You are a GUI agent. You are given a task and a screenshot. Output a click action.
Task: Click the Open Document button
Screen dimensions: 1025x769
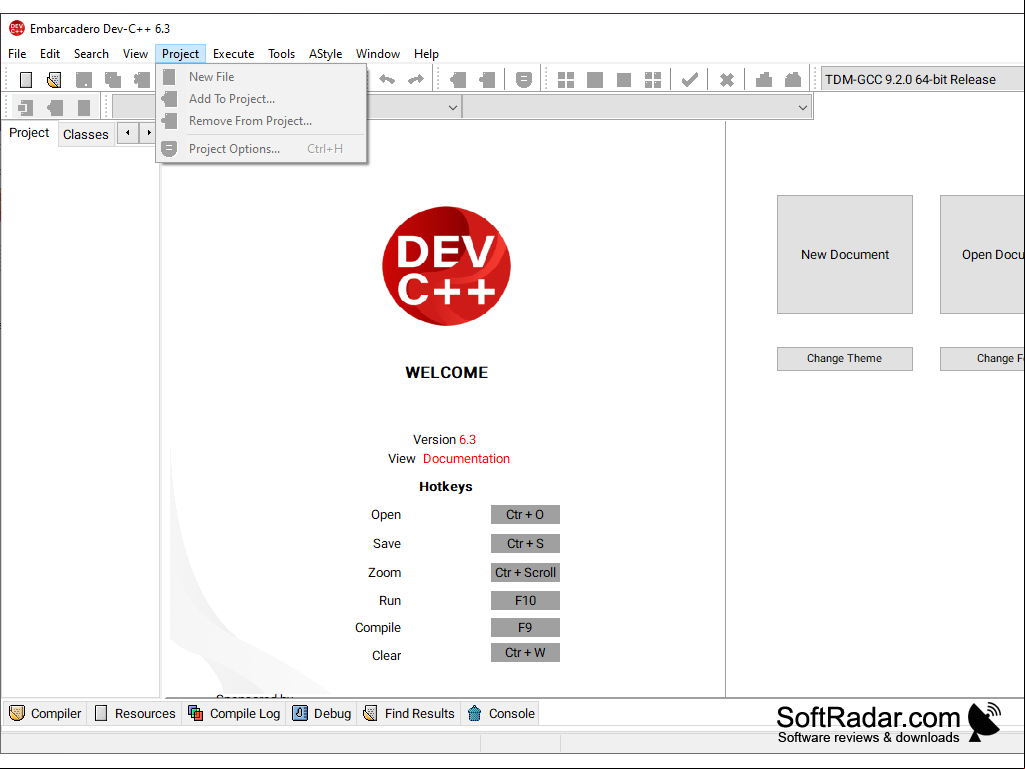pyautogui.click(x=983, y=254)
